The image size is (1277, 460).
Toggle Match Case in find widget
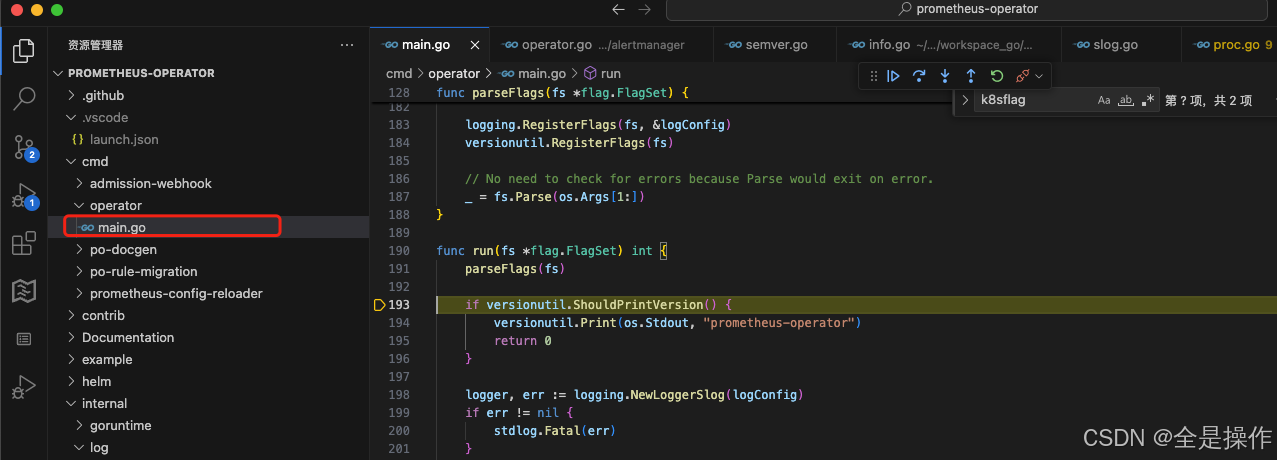click(x=1104, y=100)
